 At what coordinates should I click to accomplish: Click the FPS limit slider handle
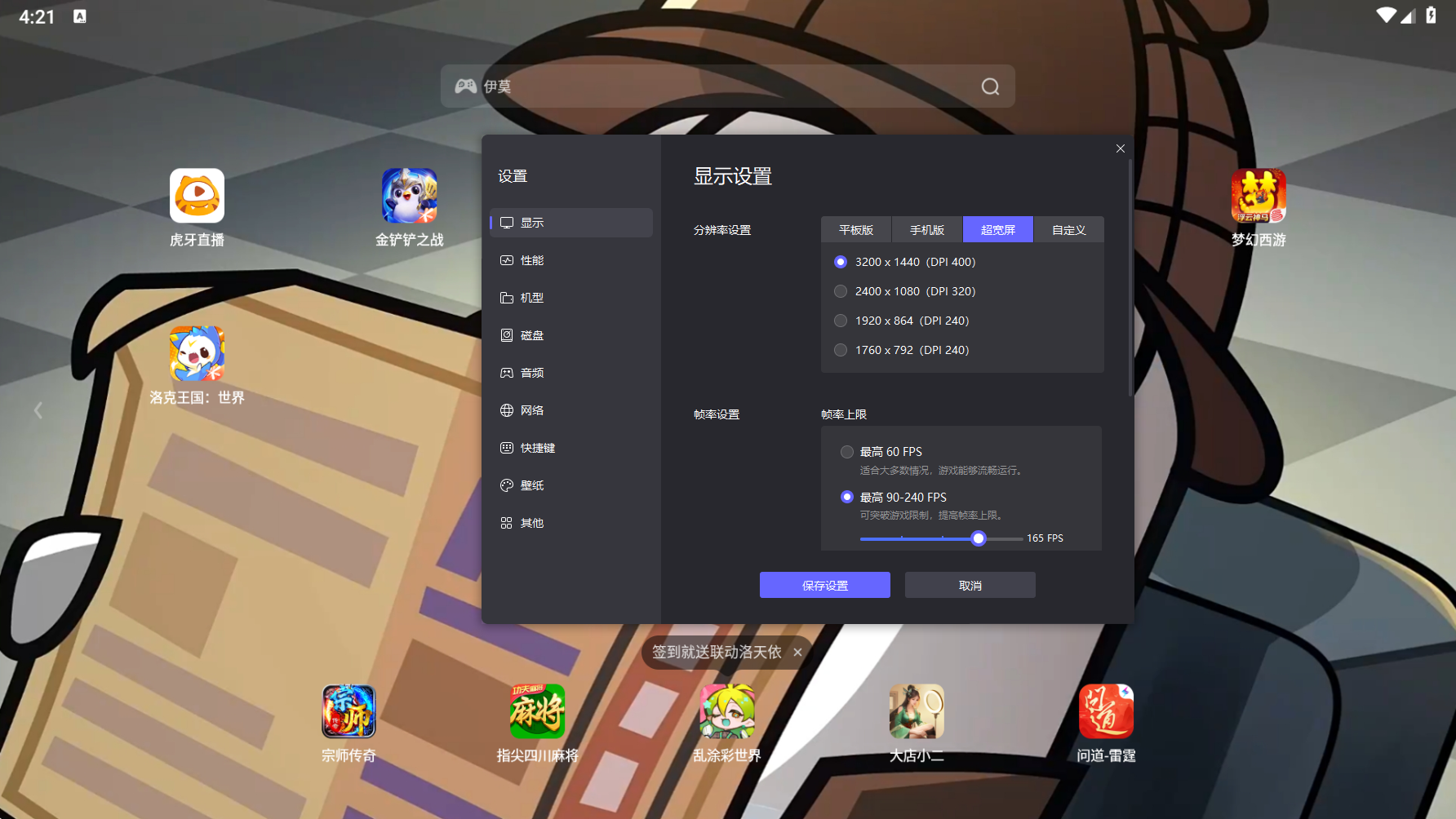tap(979, 538)
